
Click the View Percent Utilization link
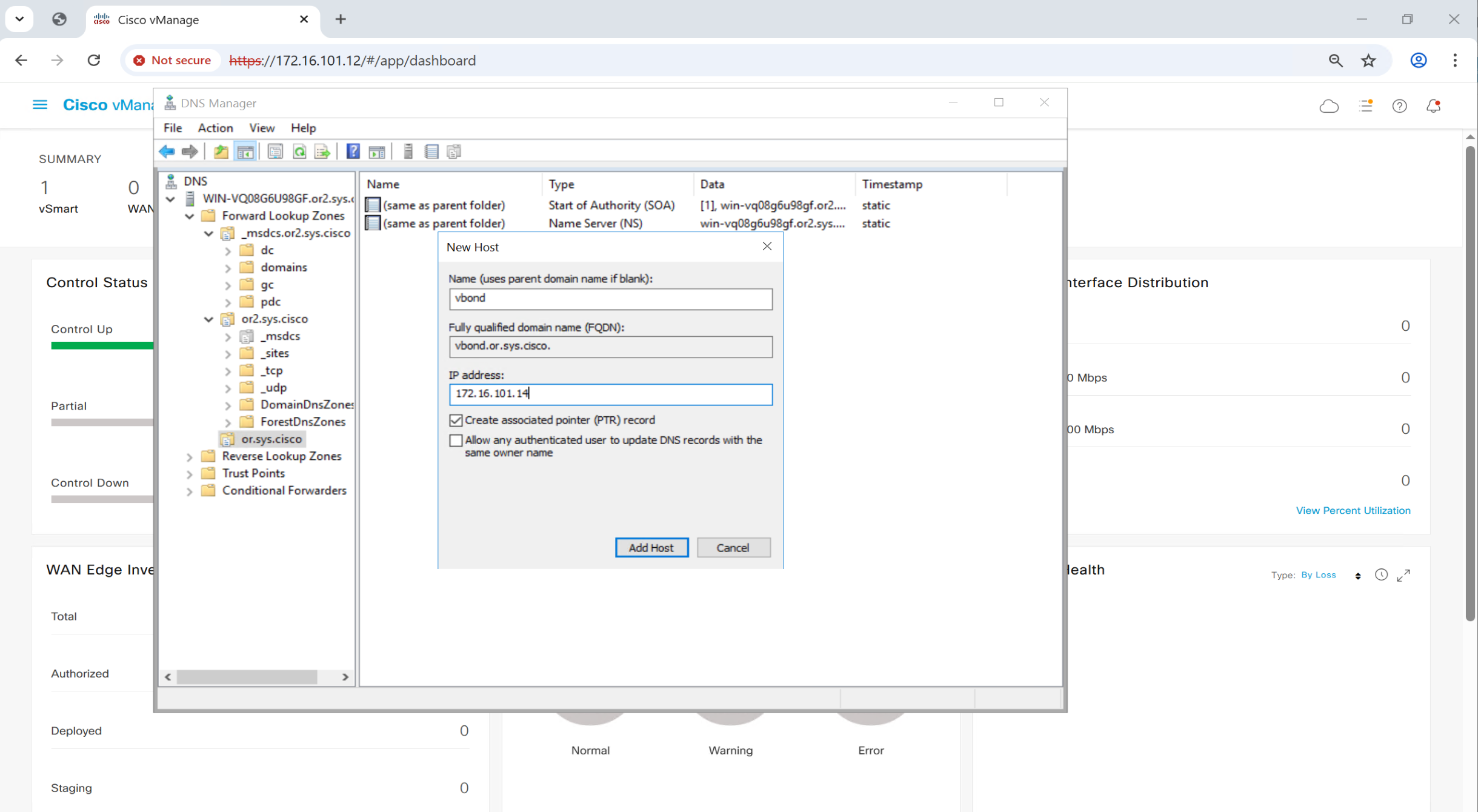(1353, 510)
